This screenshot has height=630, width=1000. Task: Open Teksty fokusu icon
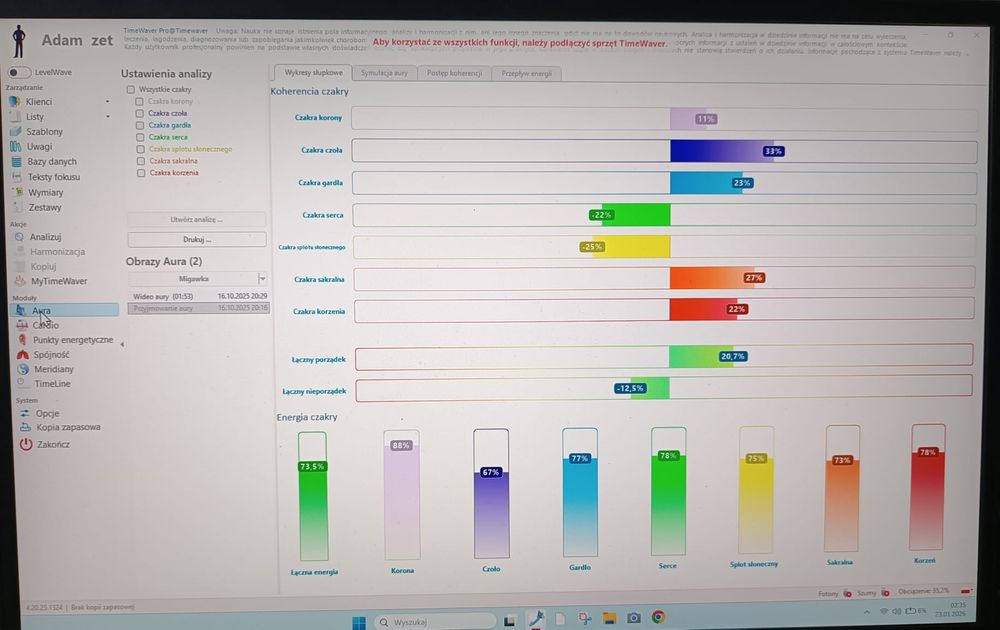coord(18,177)
